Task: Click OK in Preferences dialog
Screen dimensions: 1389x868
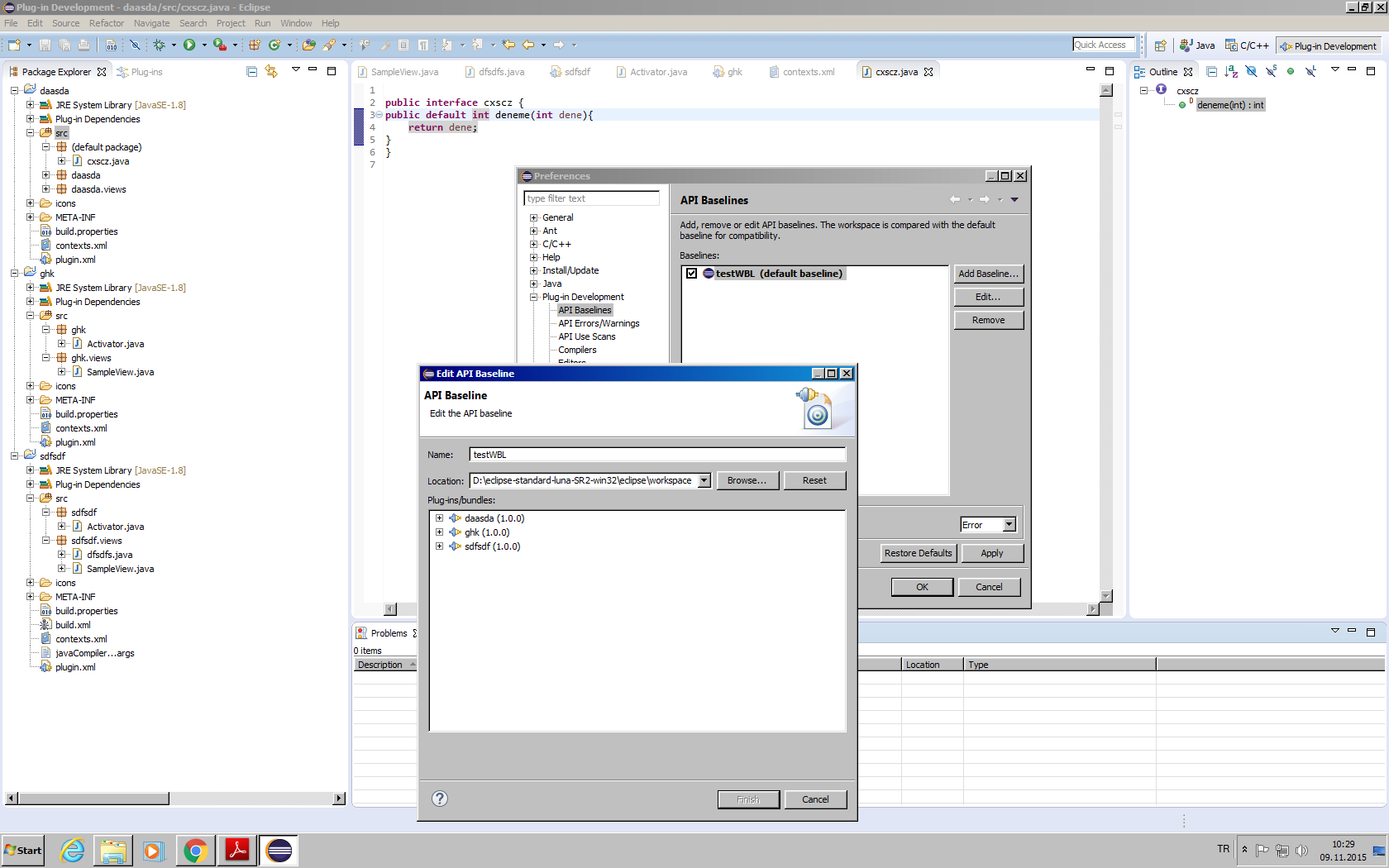Action: pyautogui.click(x=922, y=587)
